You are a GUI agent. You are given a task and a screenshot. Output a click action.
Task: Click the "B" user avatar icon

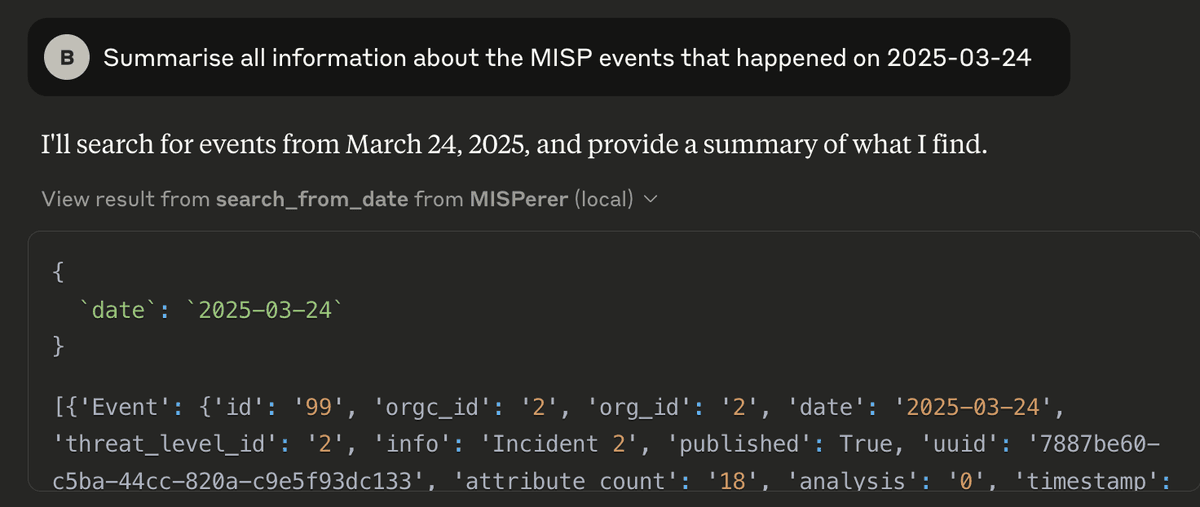67,58
